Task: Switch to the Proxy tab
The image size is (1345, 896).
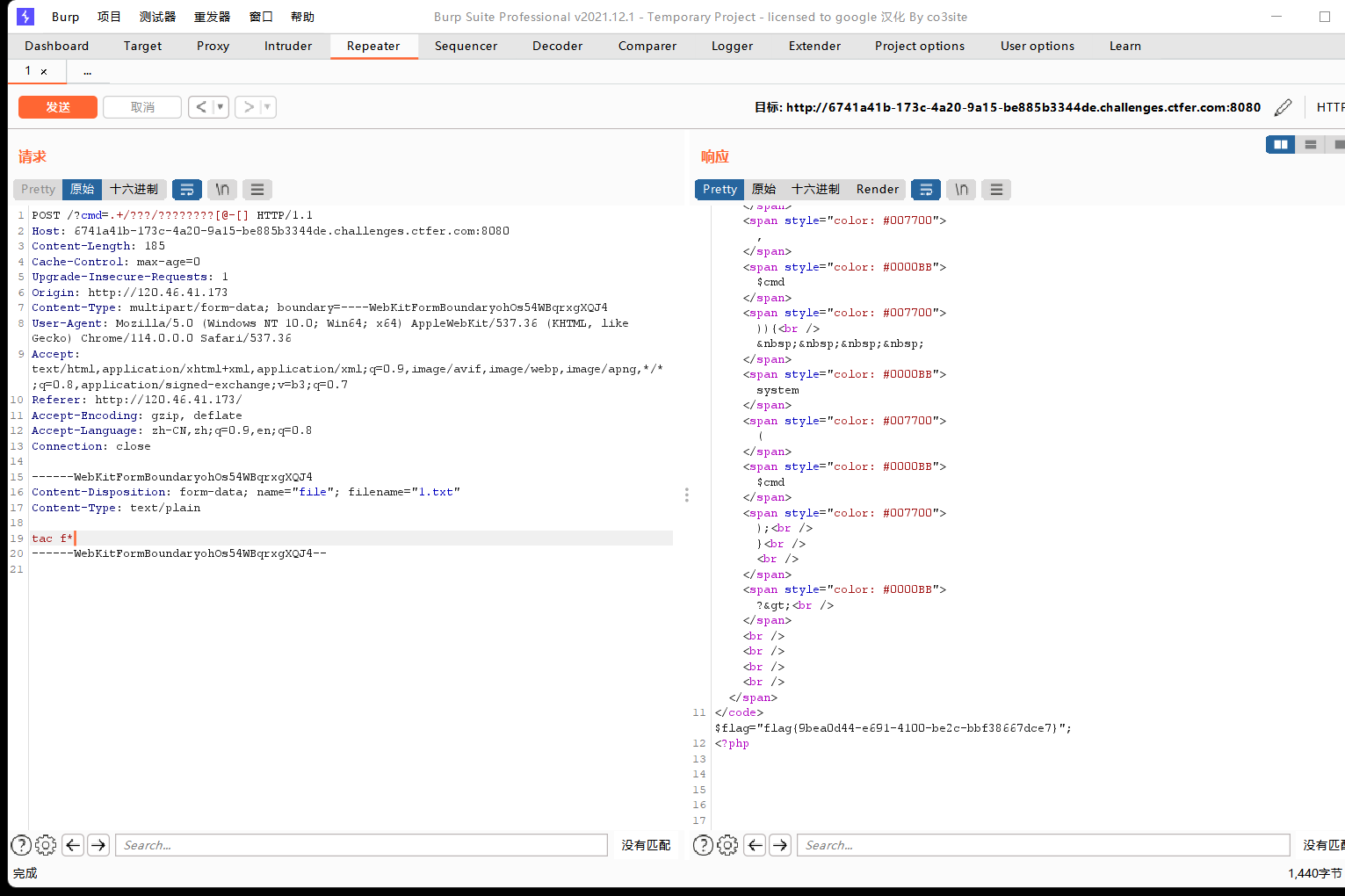Action: 213,46
